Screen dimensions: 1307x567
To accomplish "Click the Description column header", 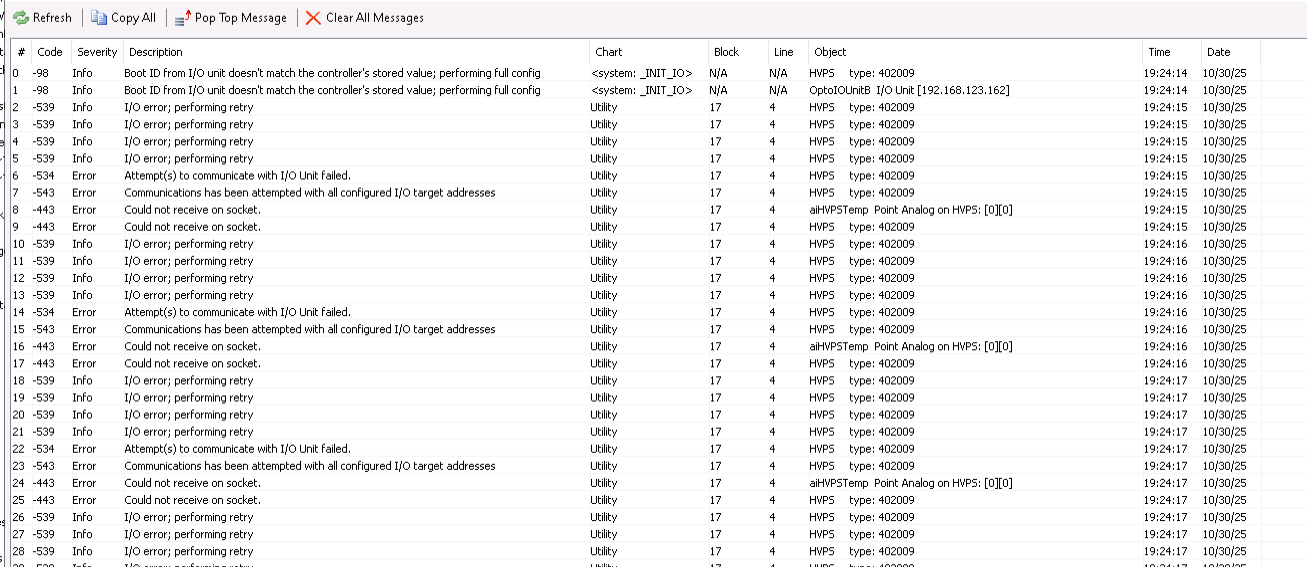I will [156, 52].
